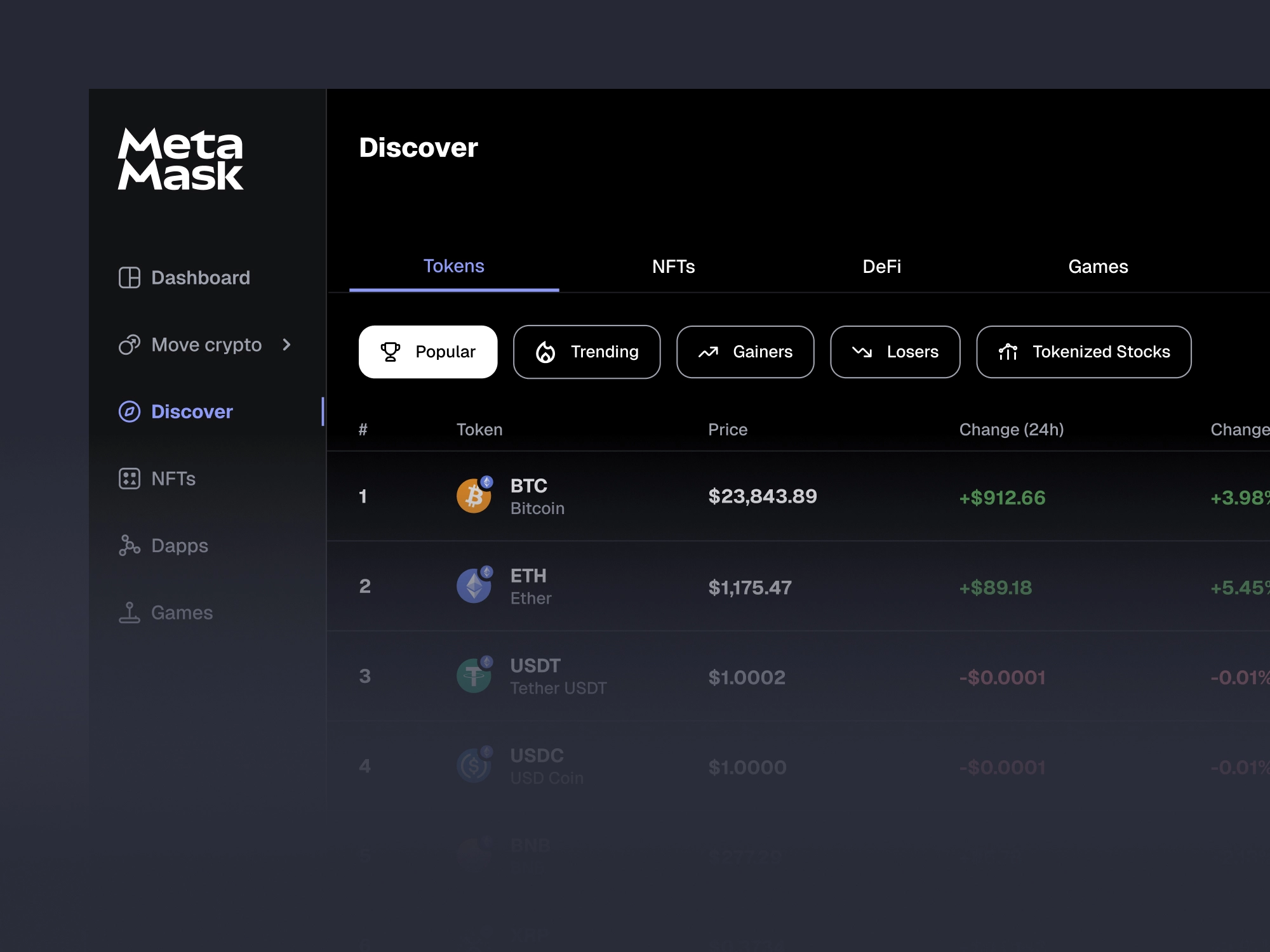Click the USD Coin token icon
Screen dimensions: 1270x952
pos(474,765)
